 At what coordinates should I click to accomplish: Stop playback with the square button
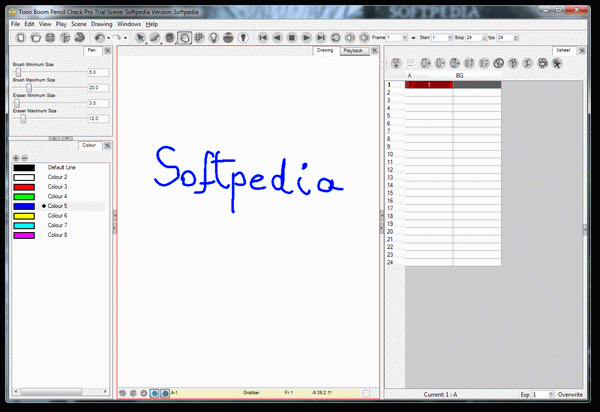[x=292, y=37]
